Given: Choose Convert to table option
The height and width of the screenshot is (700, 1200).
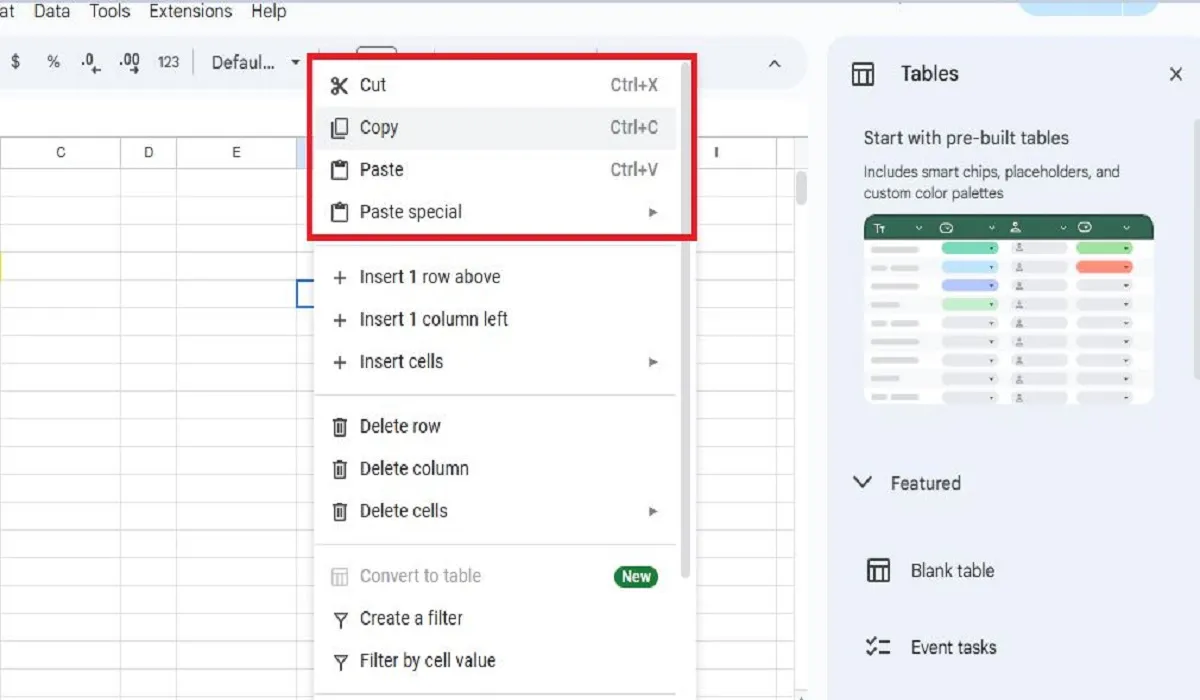Looking at the screenshot, I should coord(420,576).
